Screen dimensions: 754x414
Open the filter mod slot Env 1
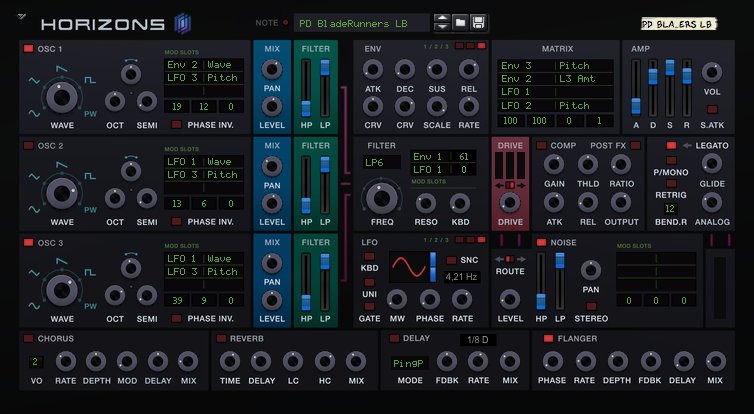point(443,157)
